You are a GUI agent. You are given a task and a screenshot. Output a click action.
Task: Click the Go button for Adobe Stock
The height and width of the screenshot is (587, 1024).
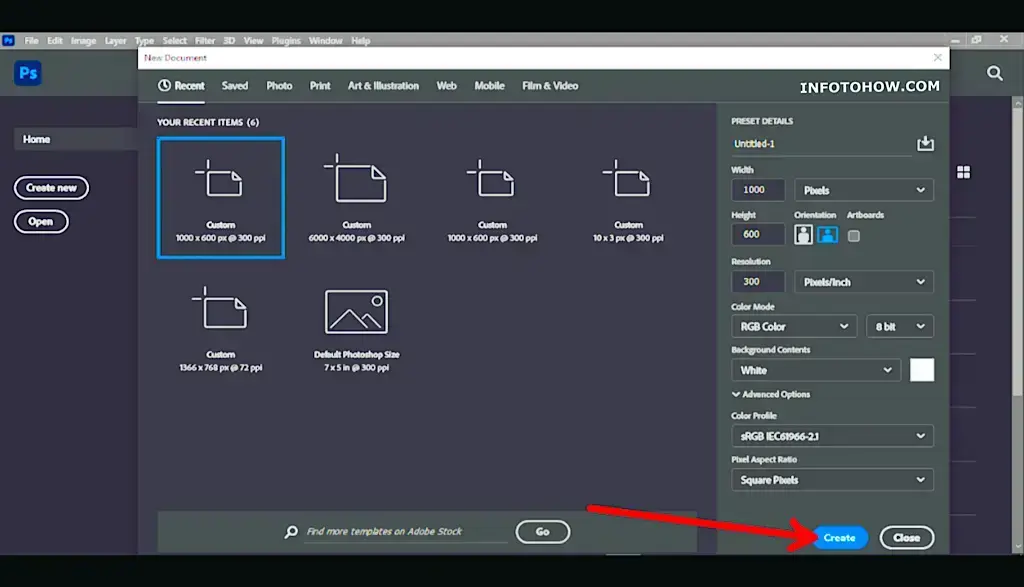tap(543, 532)
